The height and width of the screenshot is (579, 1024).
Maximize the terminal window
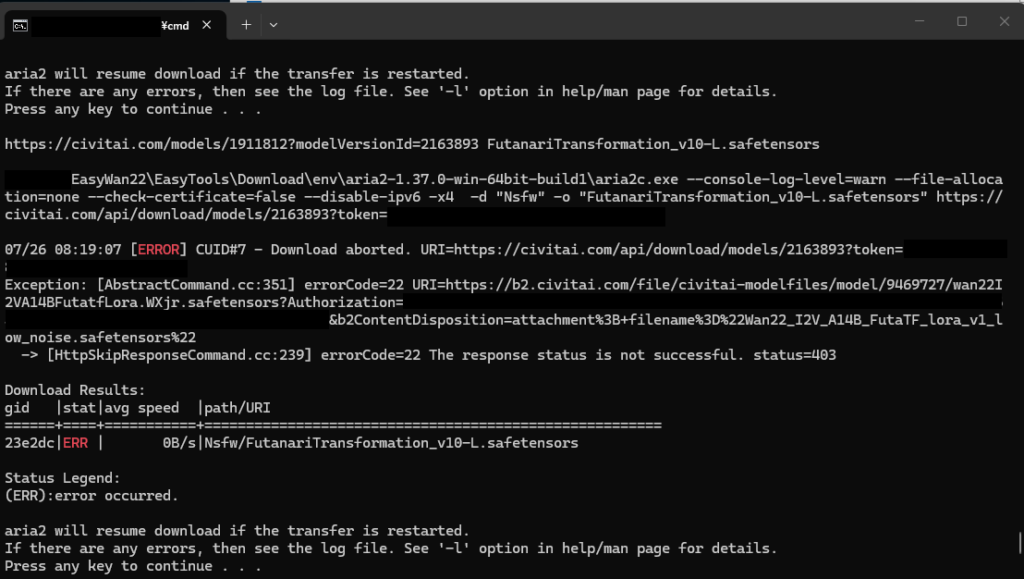(x=962, y=22)
